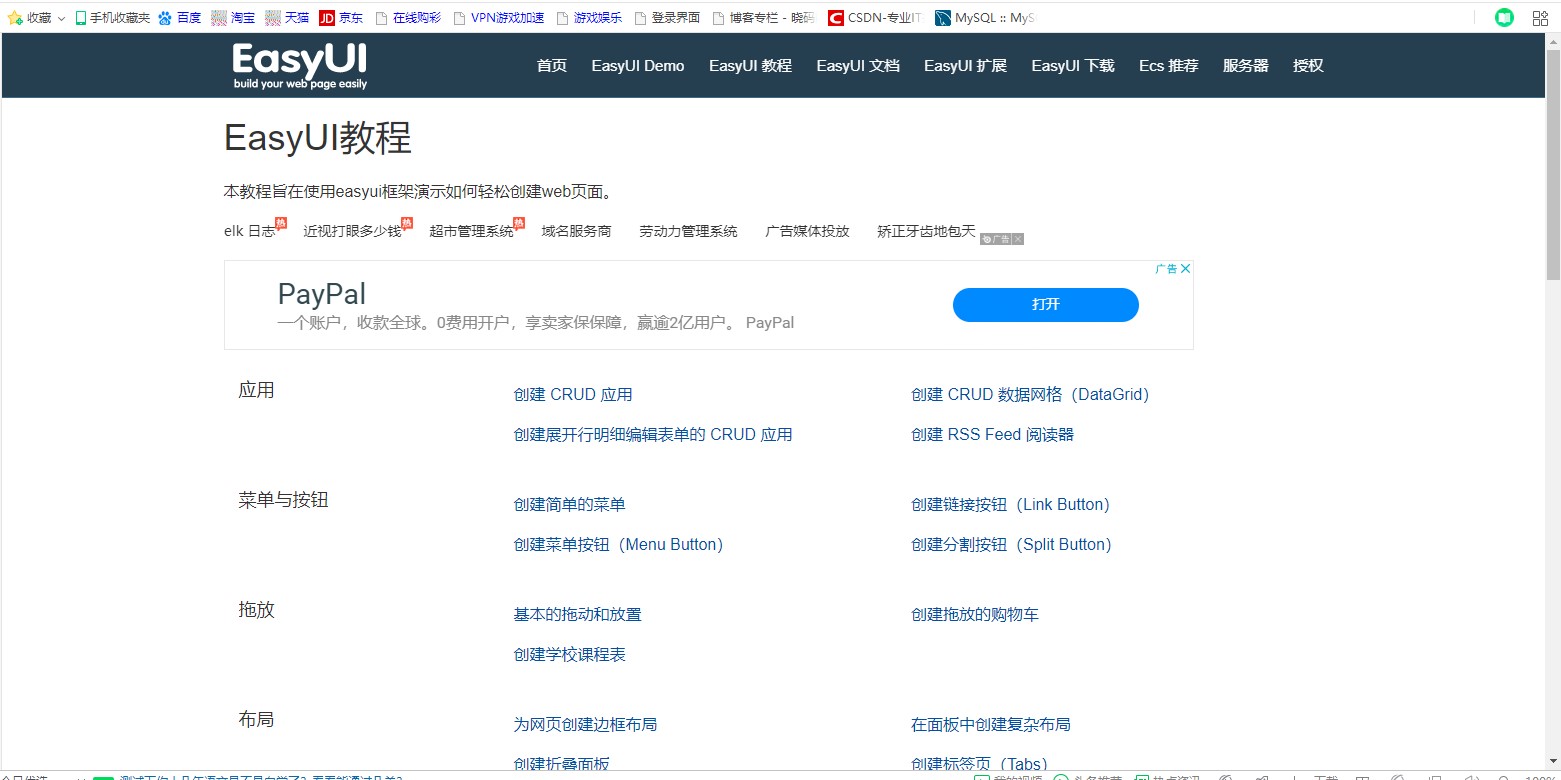Open 创建 CRUD 数据网格（DataGrid）tutorial
The image size is (1561, 780).
(1030, 395)
